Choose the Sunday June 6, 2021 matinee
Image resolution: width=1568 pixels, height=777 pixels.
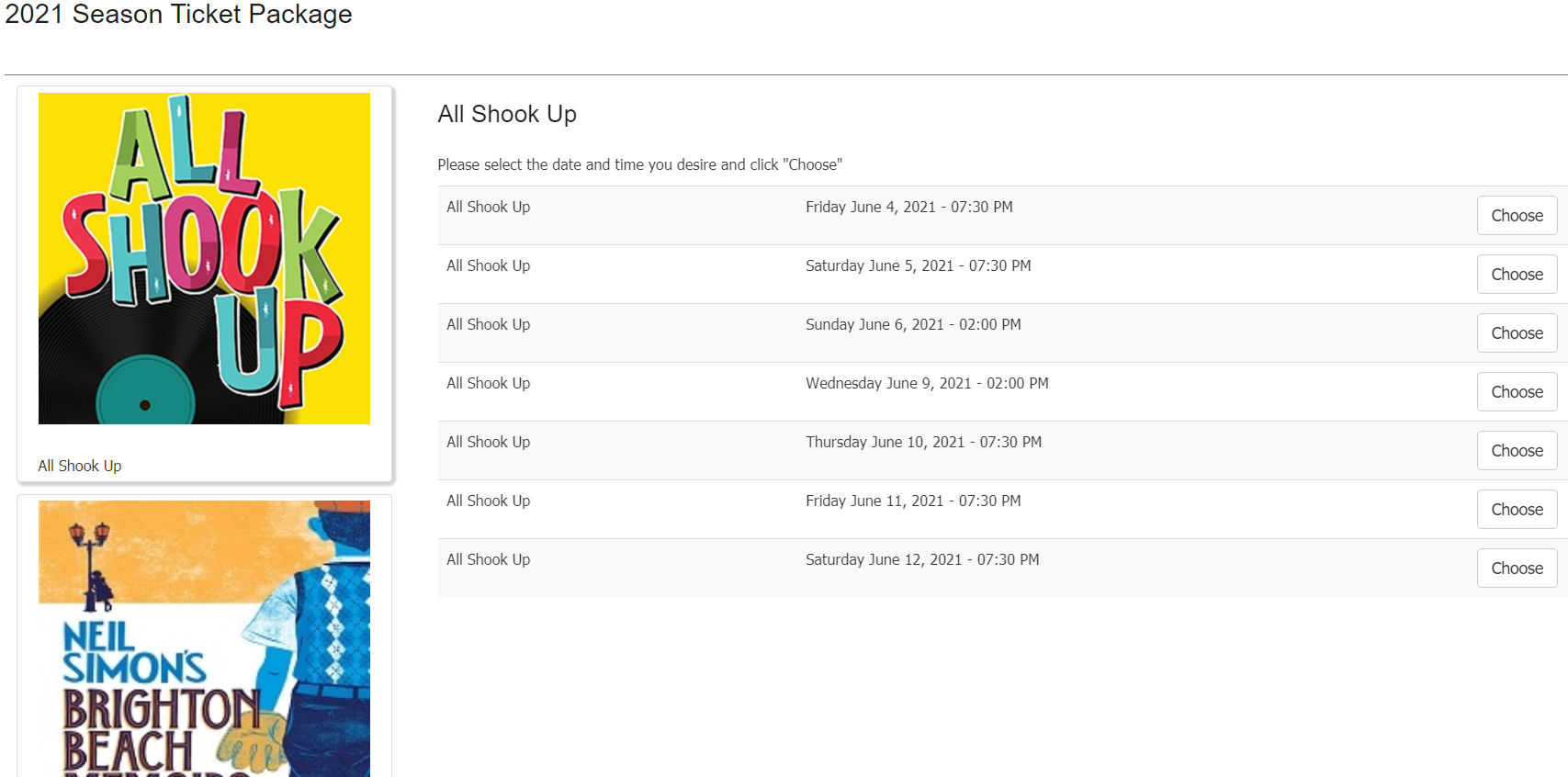click(1517, 333)
